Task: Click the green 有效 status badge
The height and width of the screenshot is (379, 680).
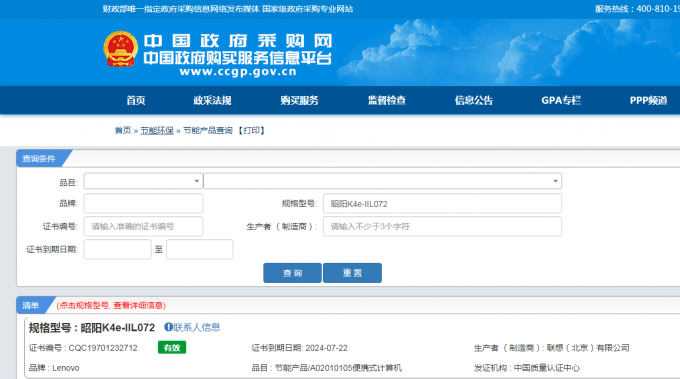Action: pos(172,347)
